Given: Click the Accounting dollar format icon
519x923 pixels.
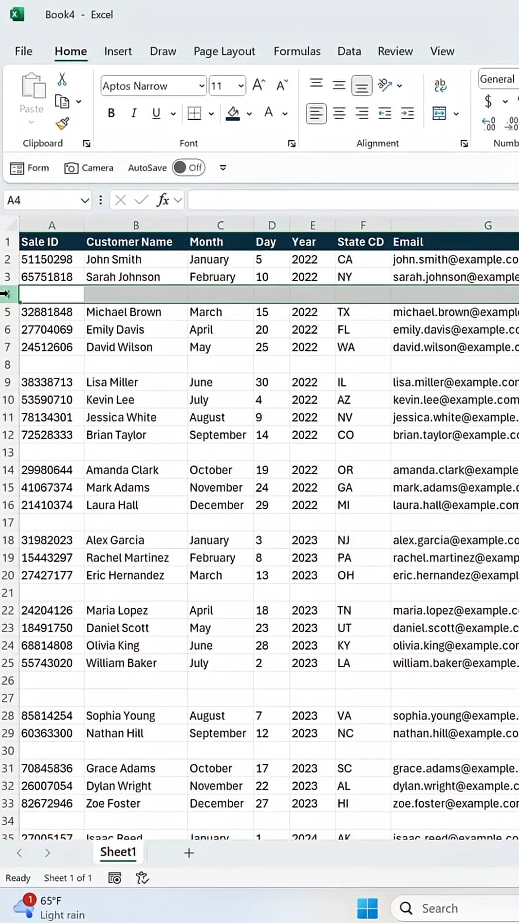Looking at the screenshot, I should (488, 102).
